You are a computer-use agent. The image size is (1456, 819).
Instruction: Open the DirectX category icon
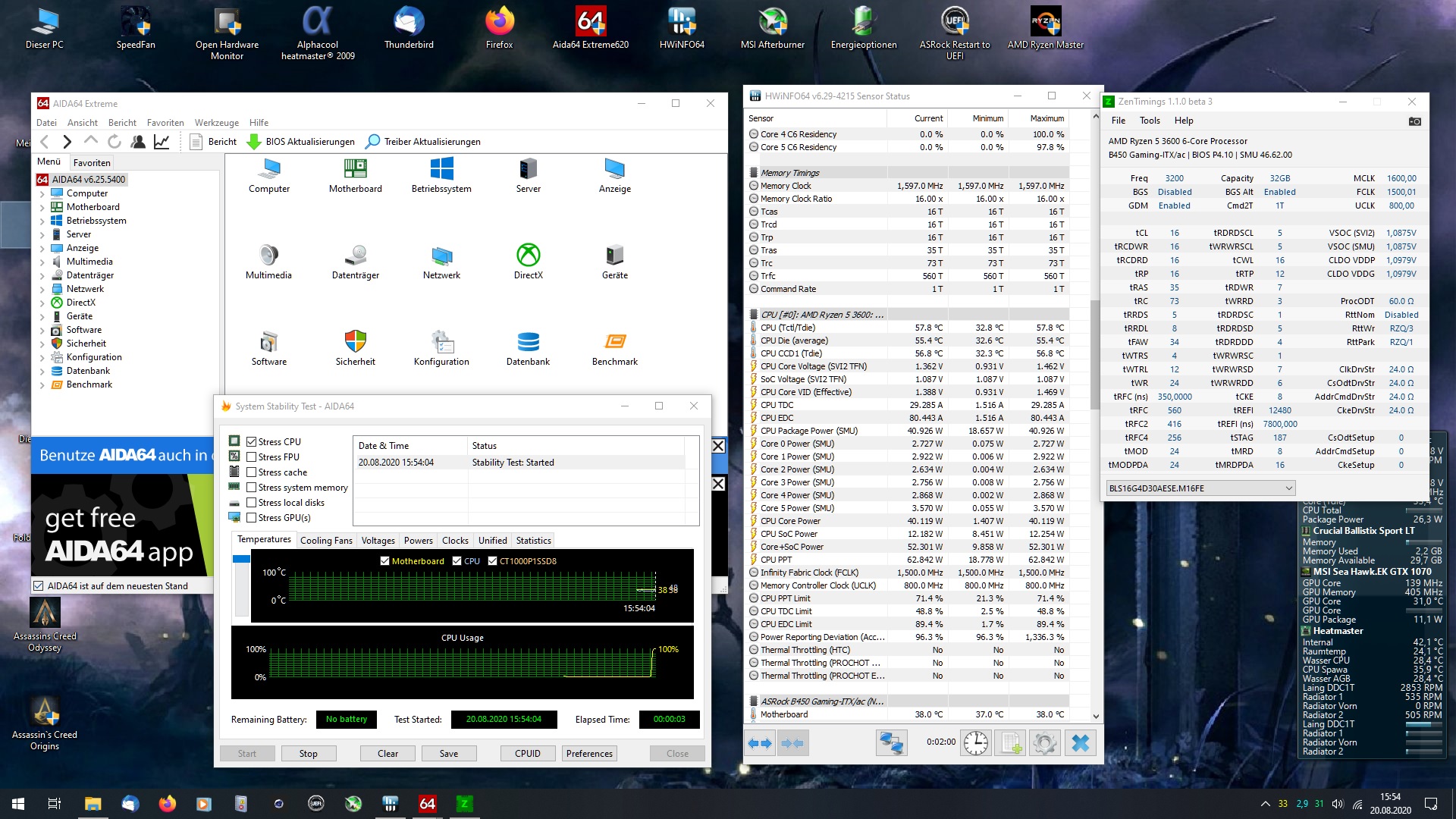[528, 256]
